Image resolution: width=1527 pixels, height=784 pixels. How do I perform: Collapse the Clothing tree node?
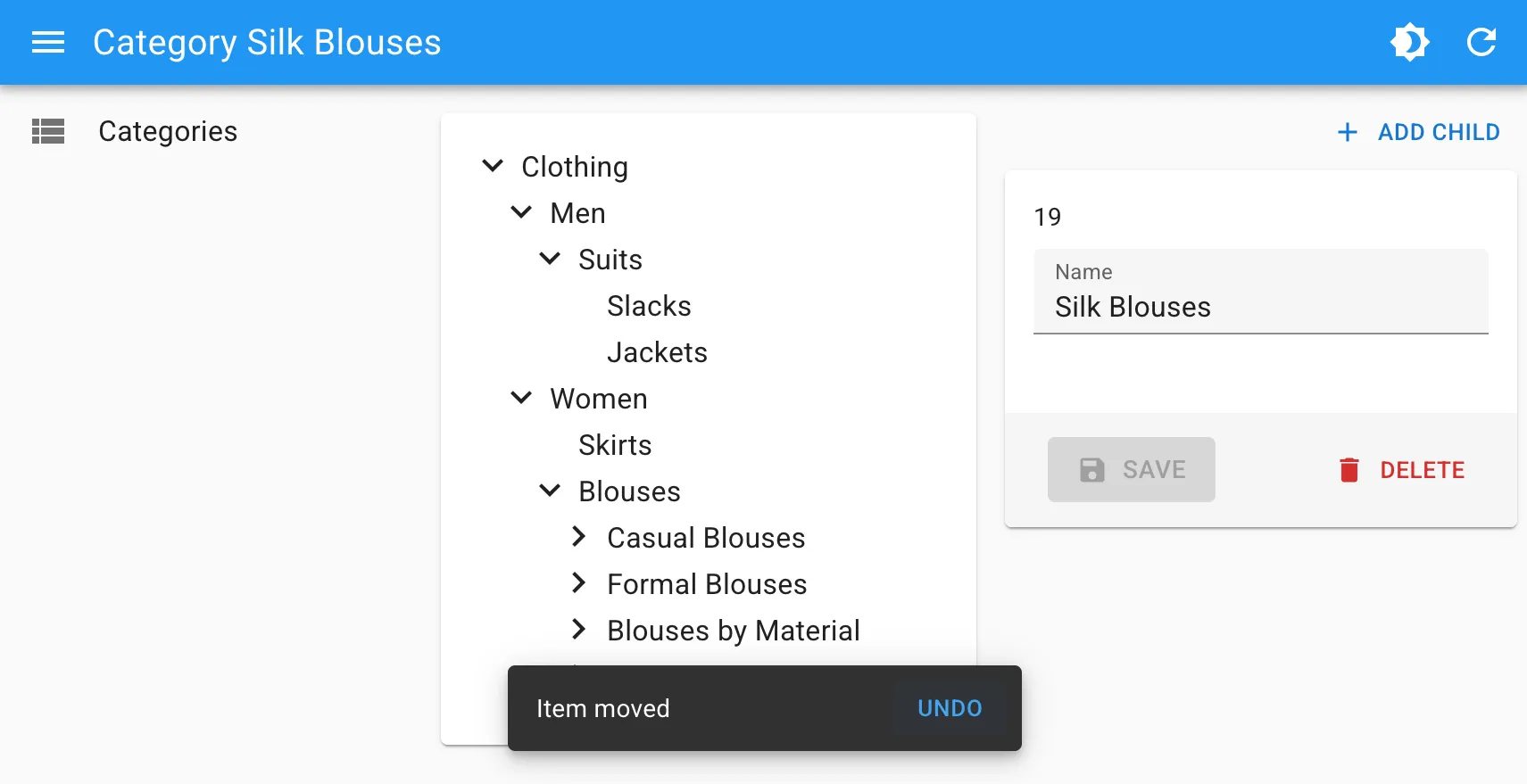493,166
